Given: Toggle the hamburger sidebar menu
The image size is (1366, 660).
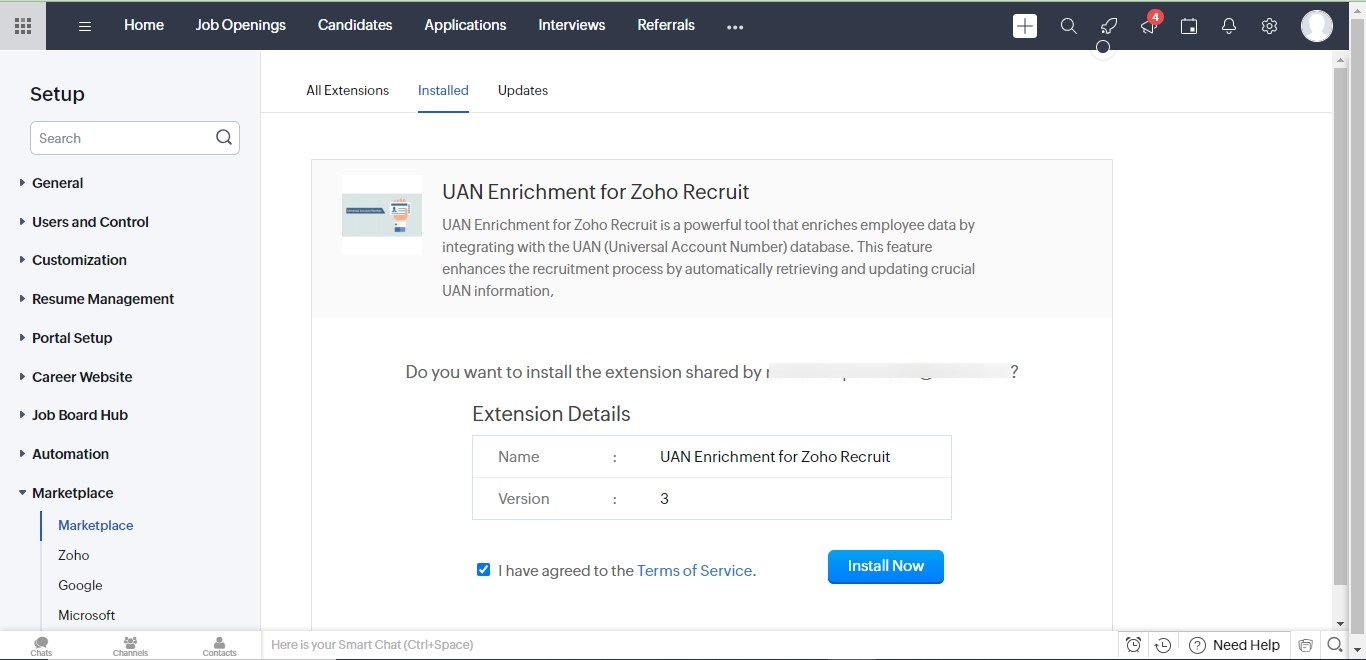Looking at the screenshot, I should tap(85, 26).
